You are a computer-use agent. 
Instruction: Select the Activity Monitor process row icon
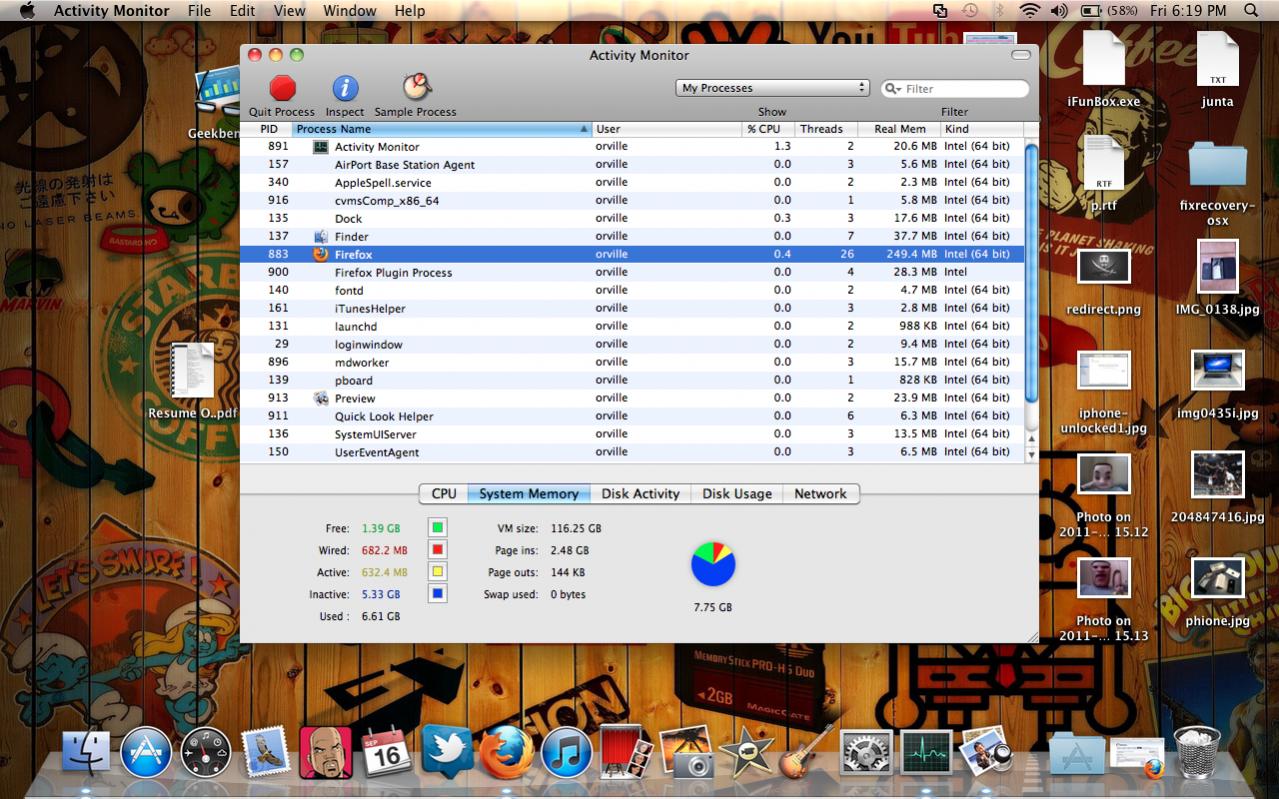[x=321, y=146]
